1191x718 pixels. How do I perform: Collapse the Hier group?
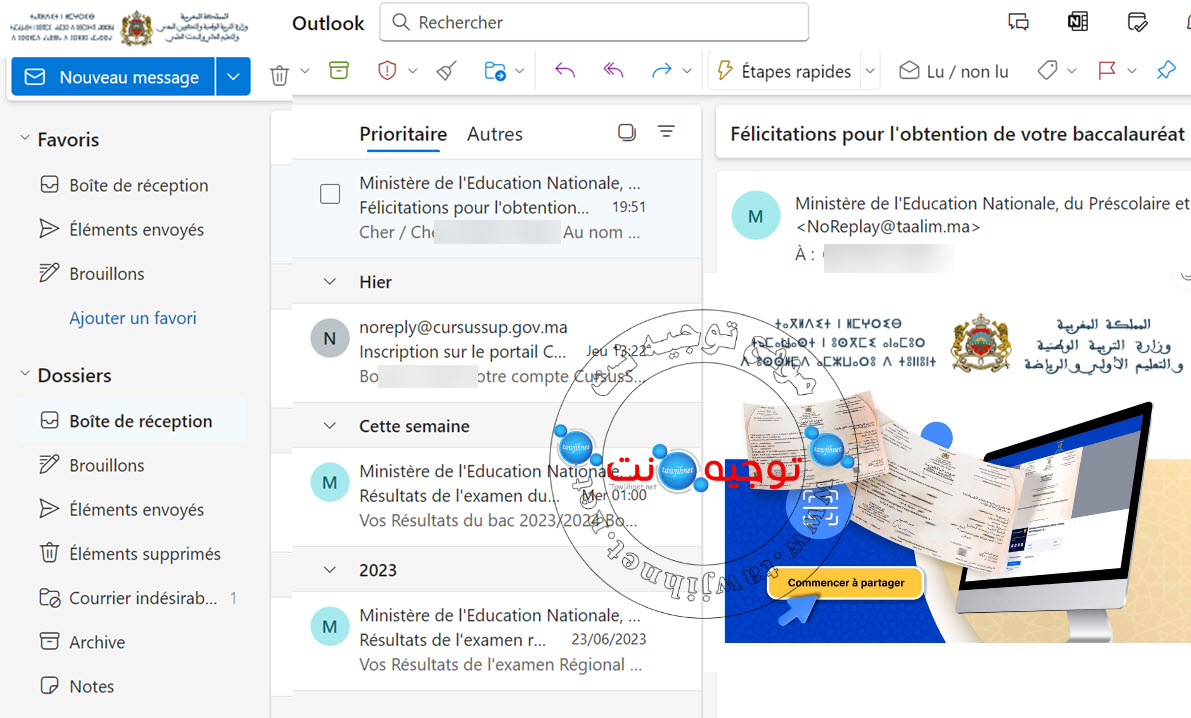330,282
